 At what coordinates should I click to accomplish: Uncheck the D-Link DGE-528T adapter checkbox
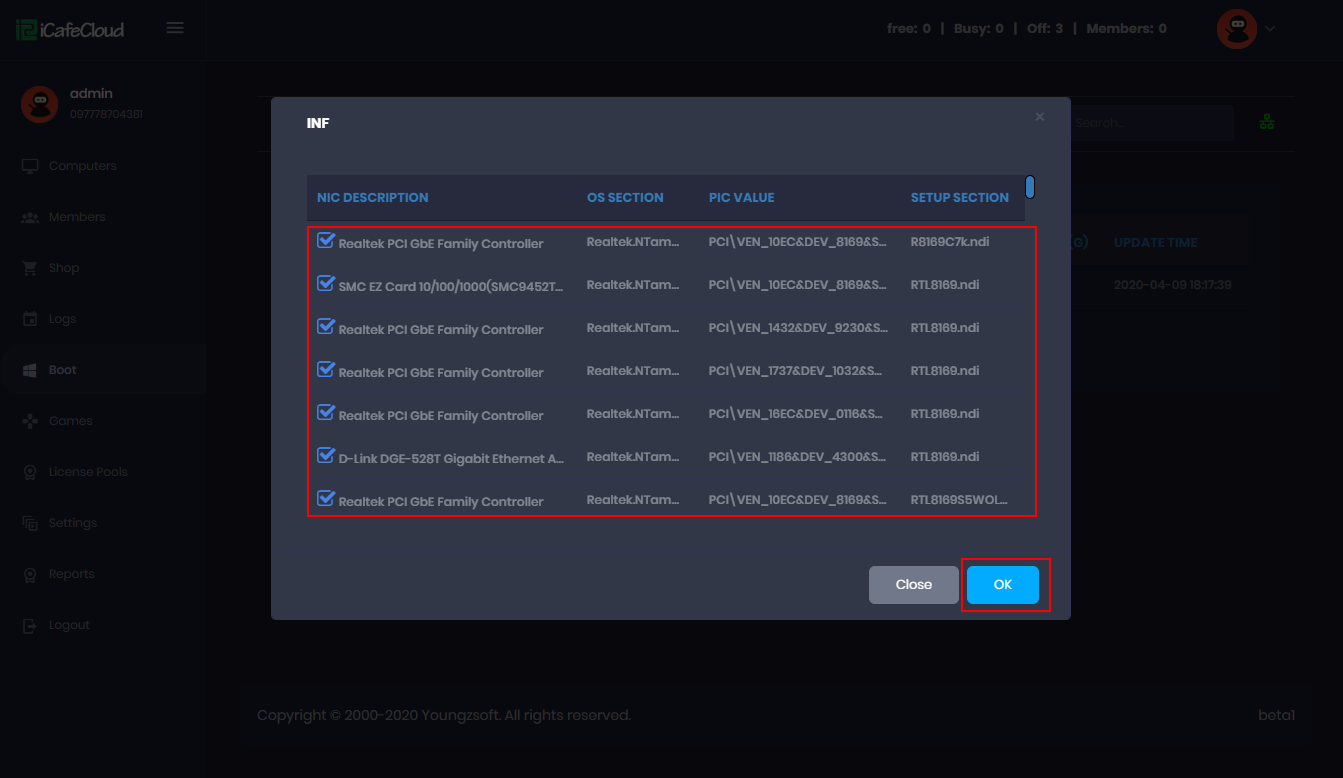coord(326,456)
